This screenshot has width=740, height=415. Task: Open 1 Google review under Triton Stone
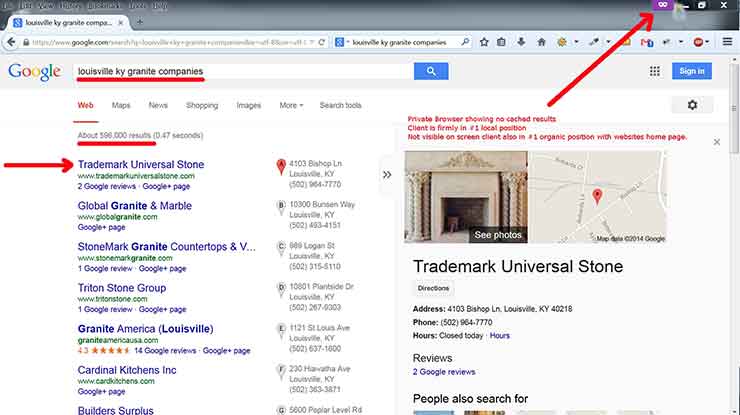click(x=105, y=310)
